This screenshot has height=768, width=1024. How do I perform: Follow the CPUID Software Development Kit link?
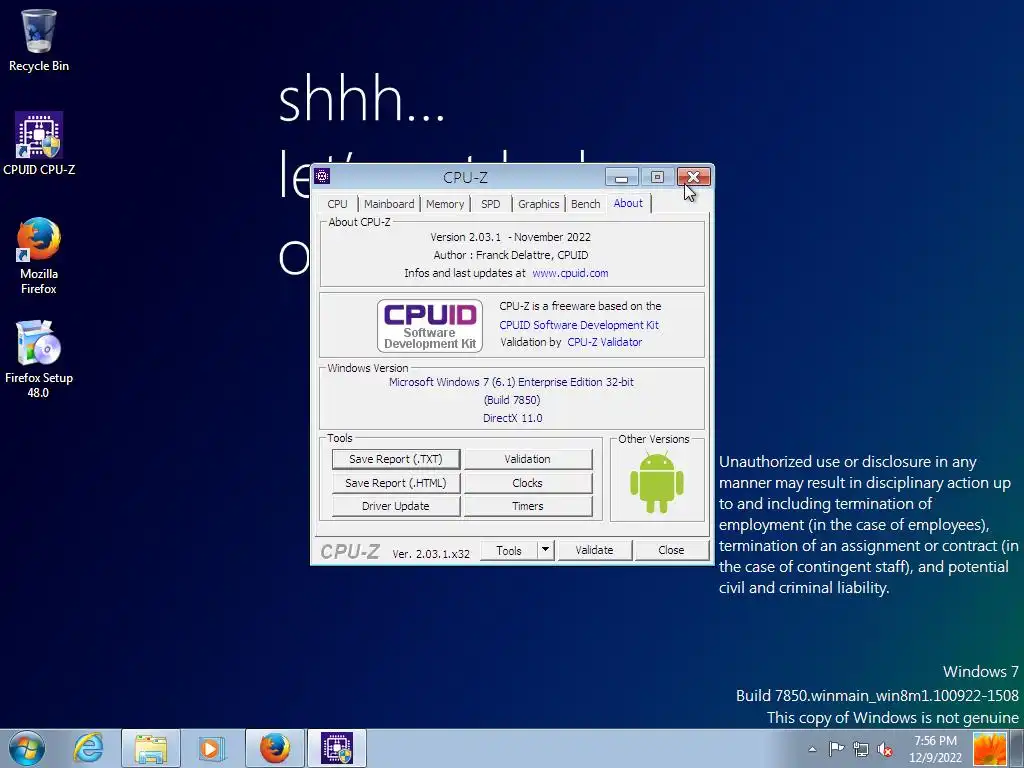pyautogui.click(x=579, y=325)
